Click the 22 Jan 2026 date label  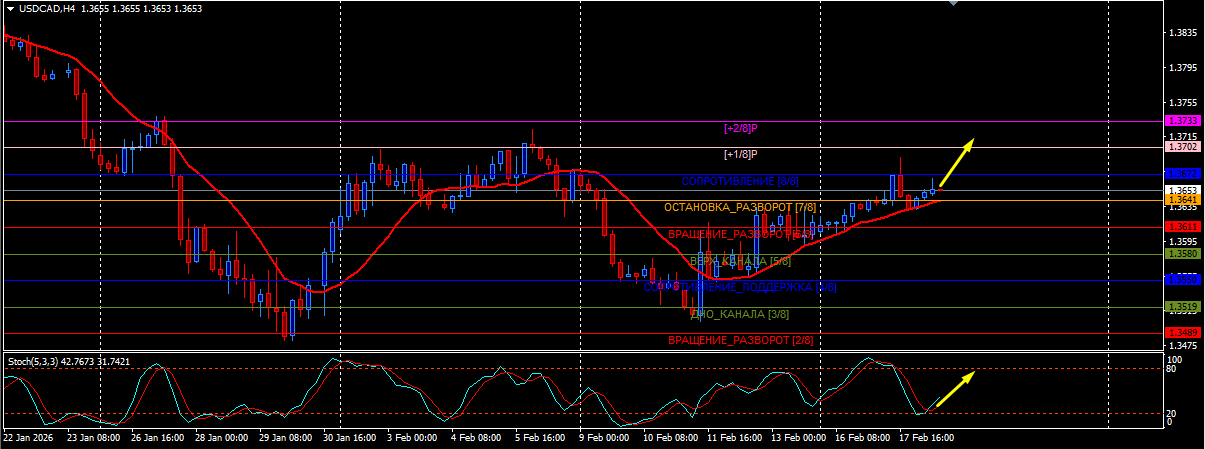(29, 437)
